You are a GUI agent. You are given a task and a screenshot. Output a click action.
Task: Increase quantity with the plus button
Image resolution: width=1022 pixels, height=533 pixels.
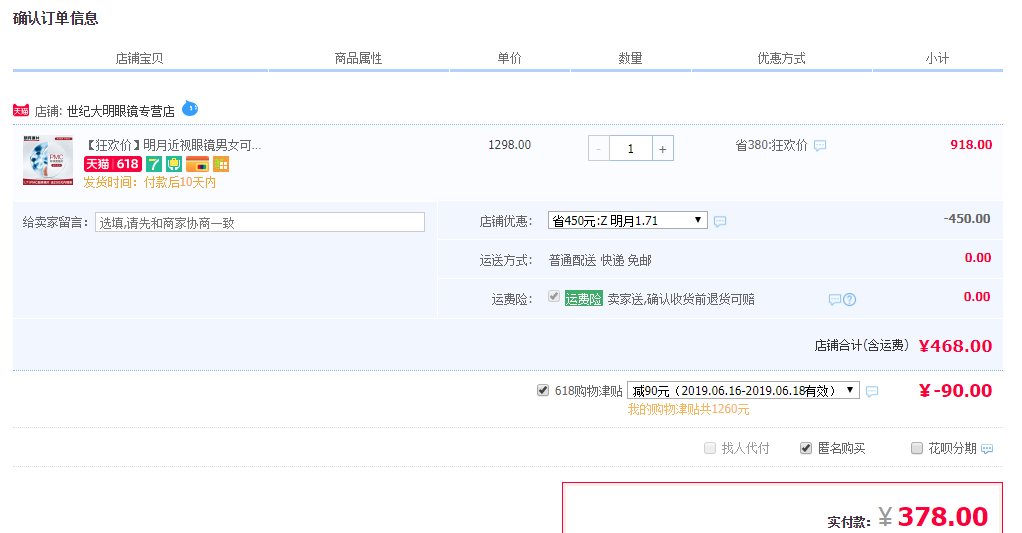(x=662, y=149)
